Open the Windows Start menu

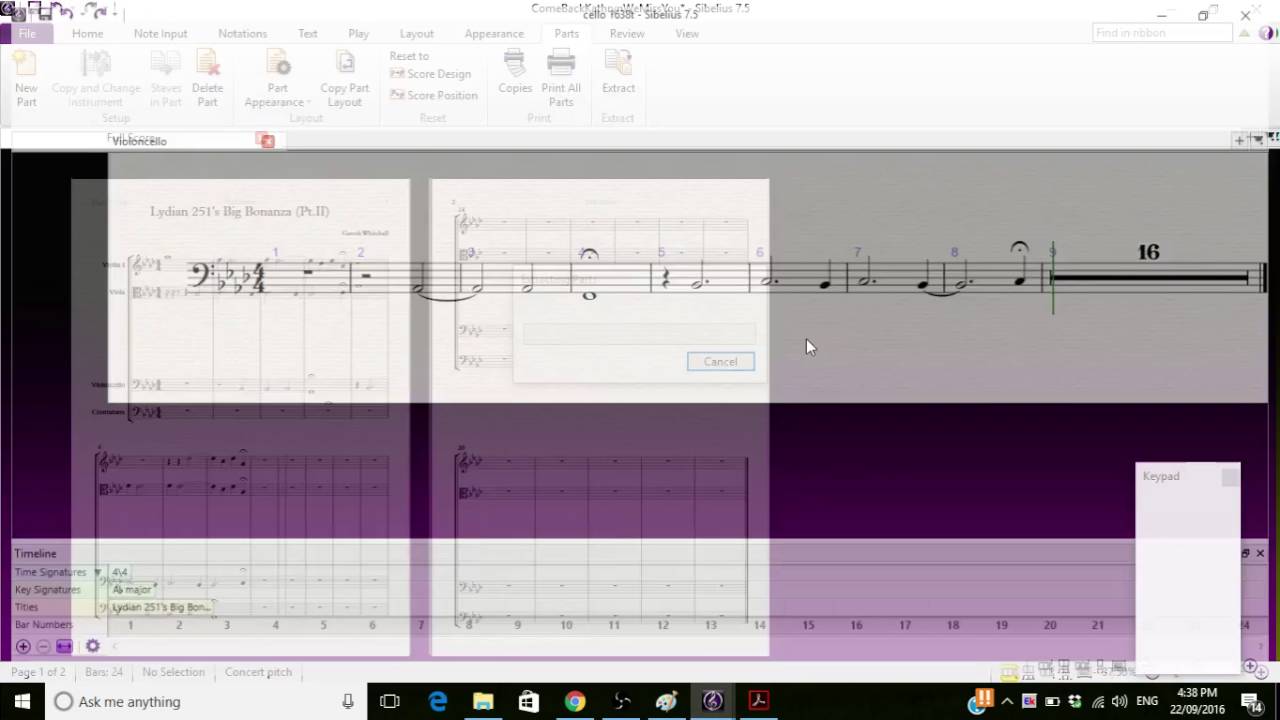[x=22, y=701]
